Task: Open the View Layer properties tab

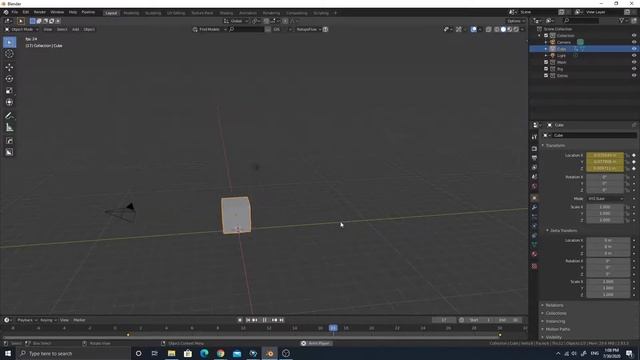Action: pos(534,167)
